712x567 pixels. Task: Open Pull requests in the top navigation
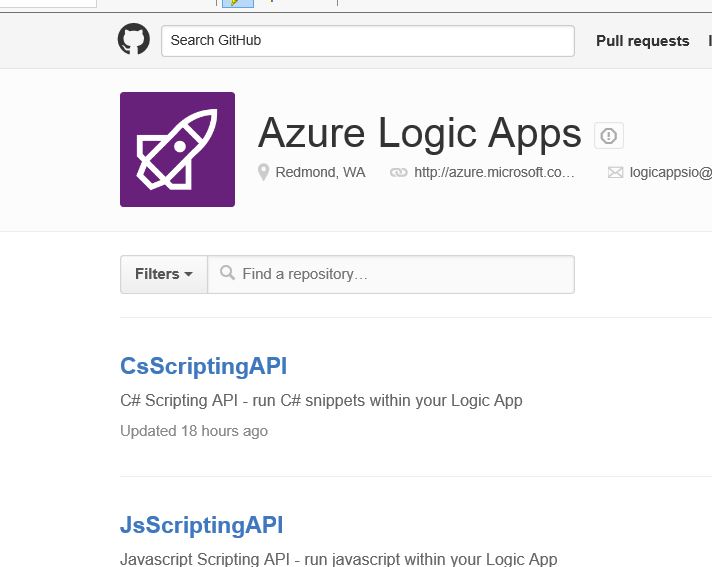(642, 41)
